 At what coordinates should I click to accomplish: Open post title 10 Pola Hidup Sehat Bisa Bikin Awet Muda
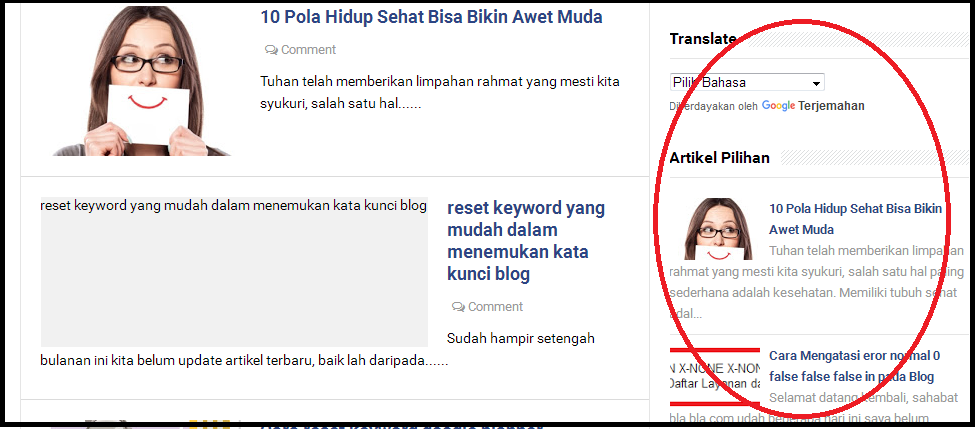[x=431, y=17]
